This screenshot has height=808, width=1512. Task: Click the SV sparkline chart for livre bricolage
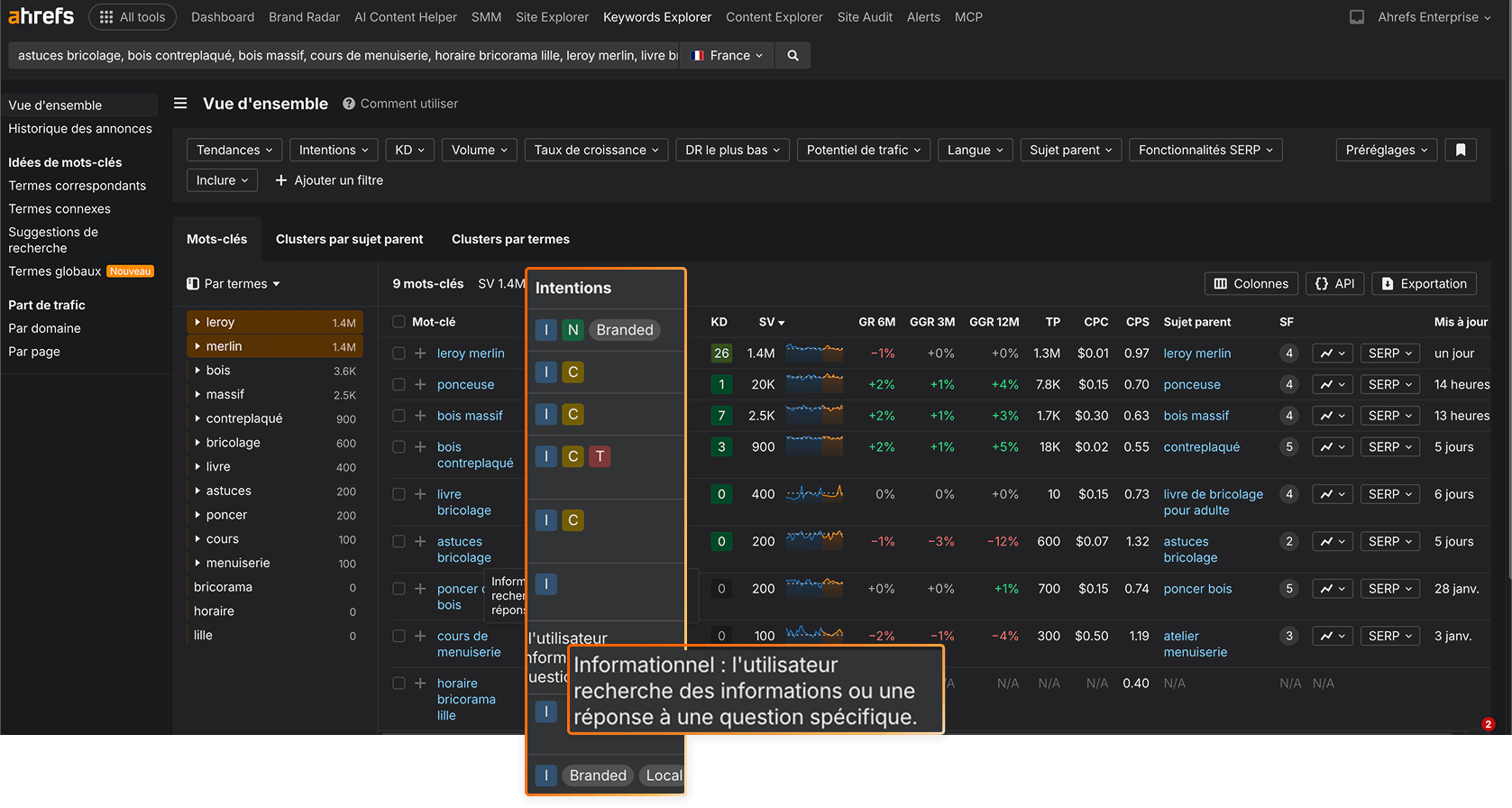(814, 492)
